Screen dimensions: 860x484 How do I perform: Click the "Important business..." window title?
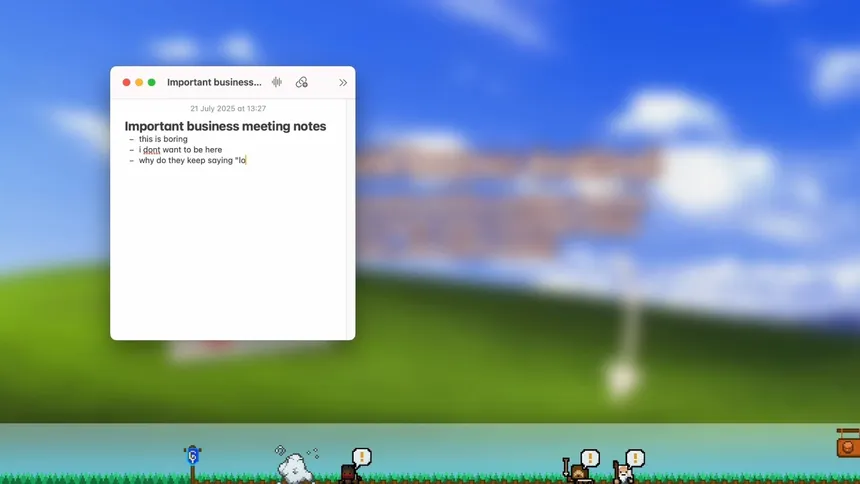coord(214,82)
